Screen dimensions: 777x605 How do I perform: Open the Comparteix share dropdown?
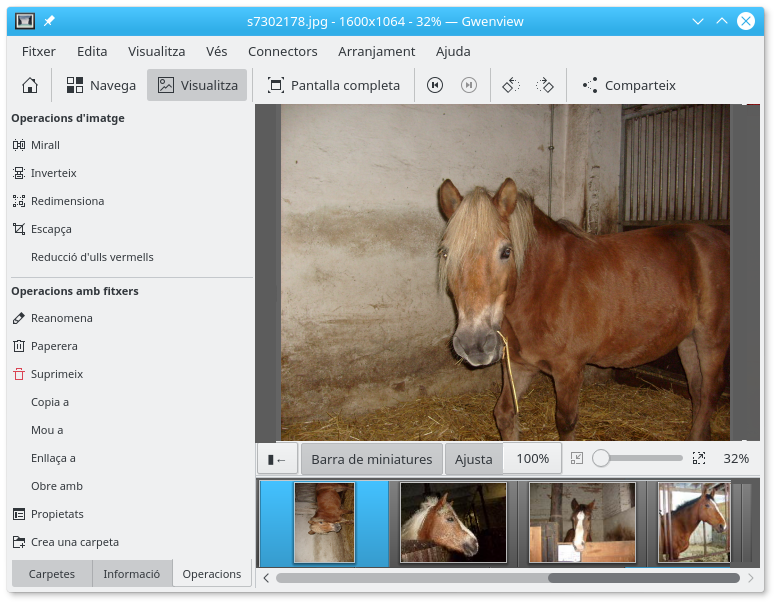click(630, 86)
